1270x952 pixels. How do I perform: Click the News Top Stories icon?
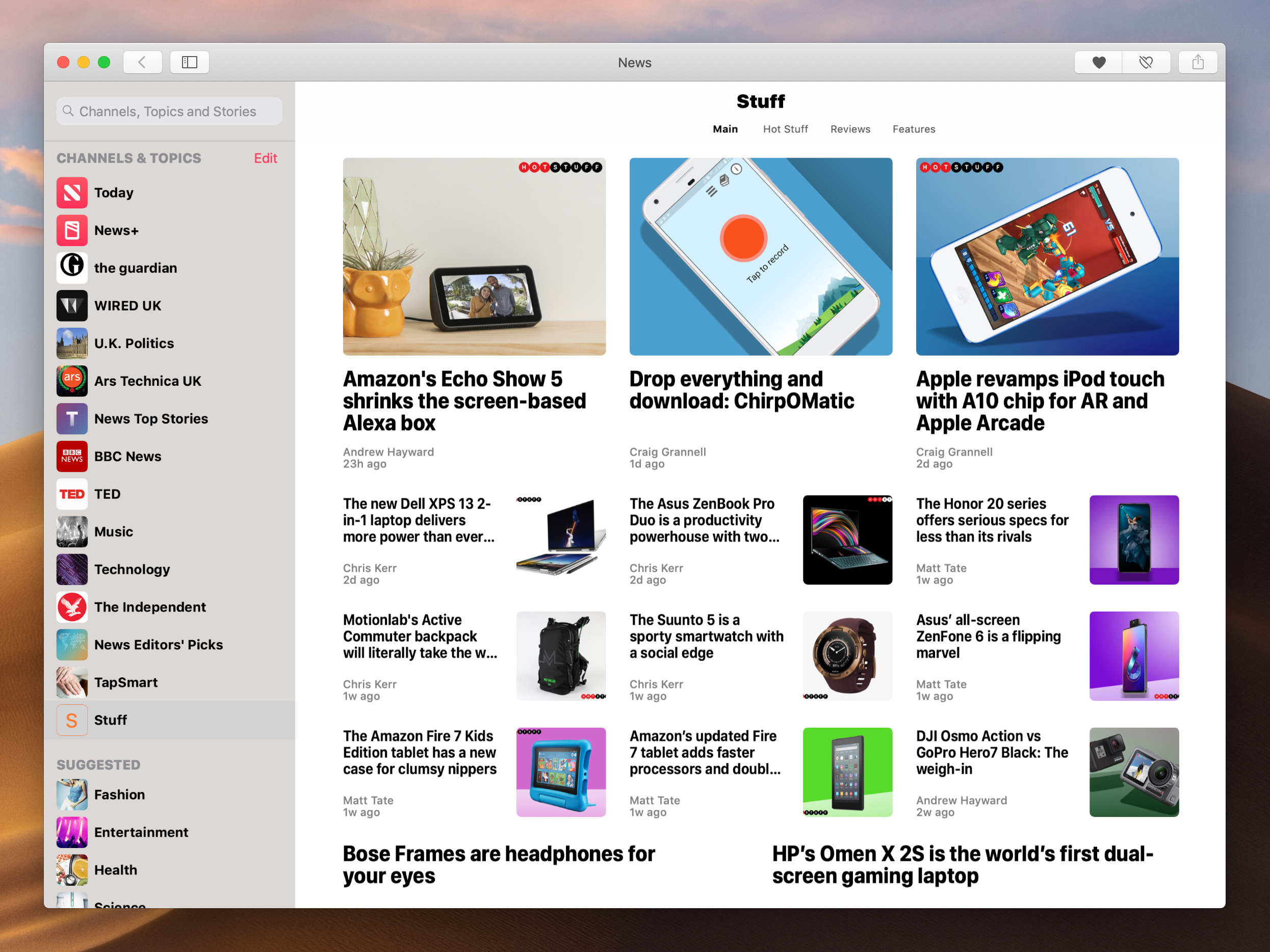coord(72,419)
